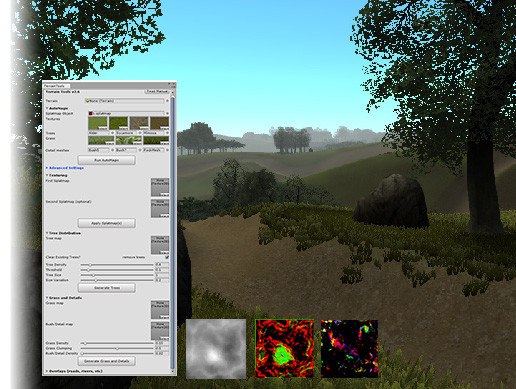Open picker circle beside third detail mesh field

click(167, 150)
